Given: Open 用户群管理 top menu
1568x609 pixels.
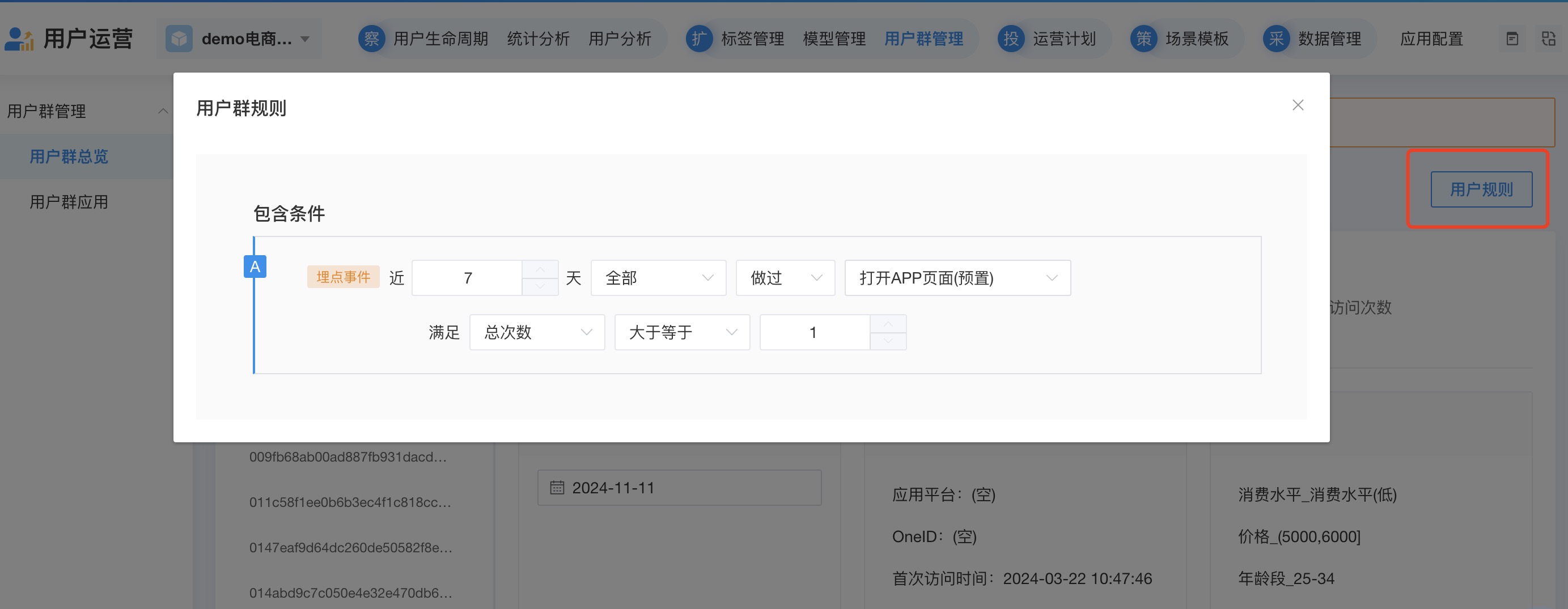Looking at the screenshot, I should click(923, 39).
